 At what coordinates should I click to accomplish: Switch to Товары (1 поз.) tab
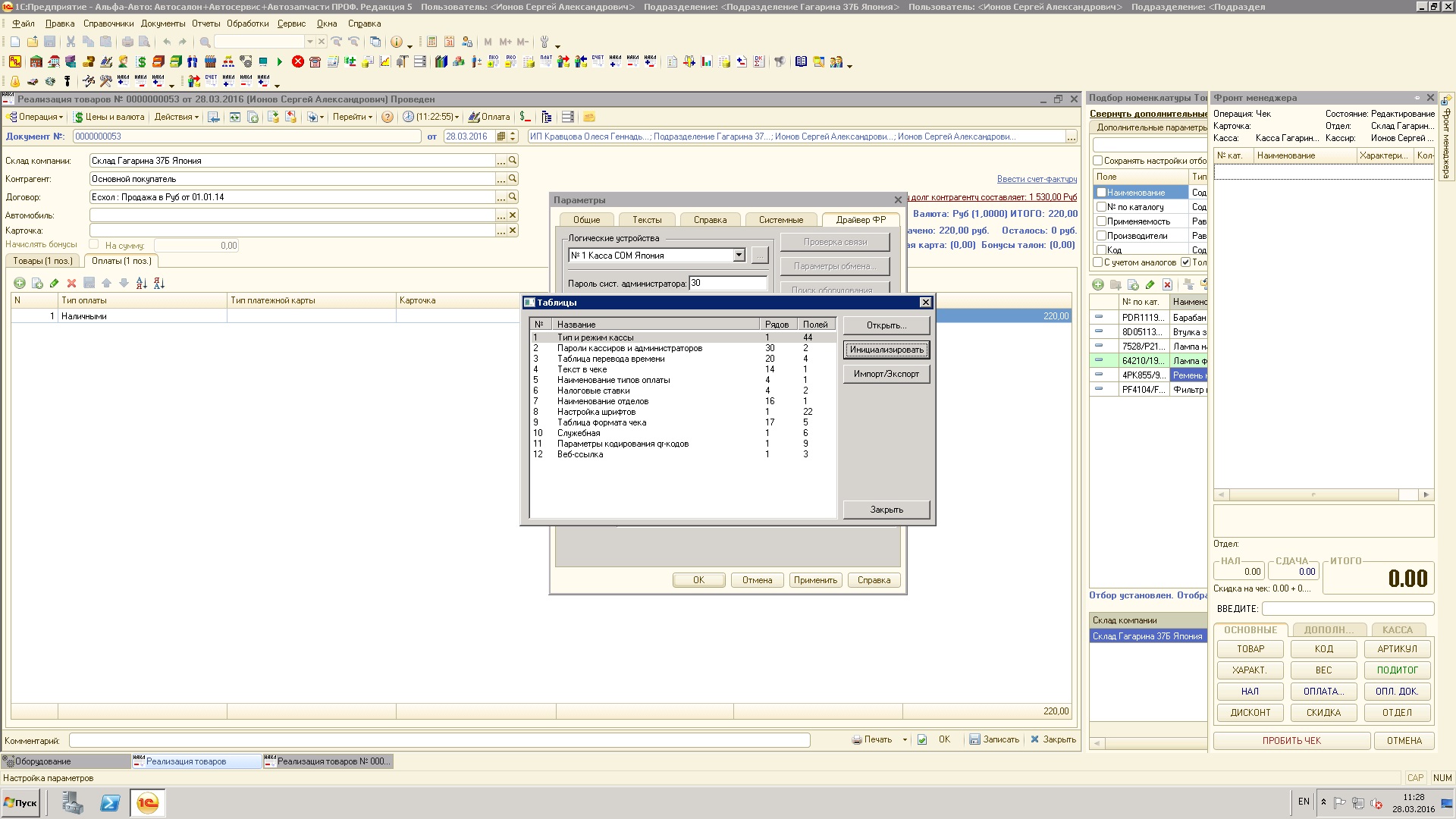pyautogui.click(x=42, y=261)
